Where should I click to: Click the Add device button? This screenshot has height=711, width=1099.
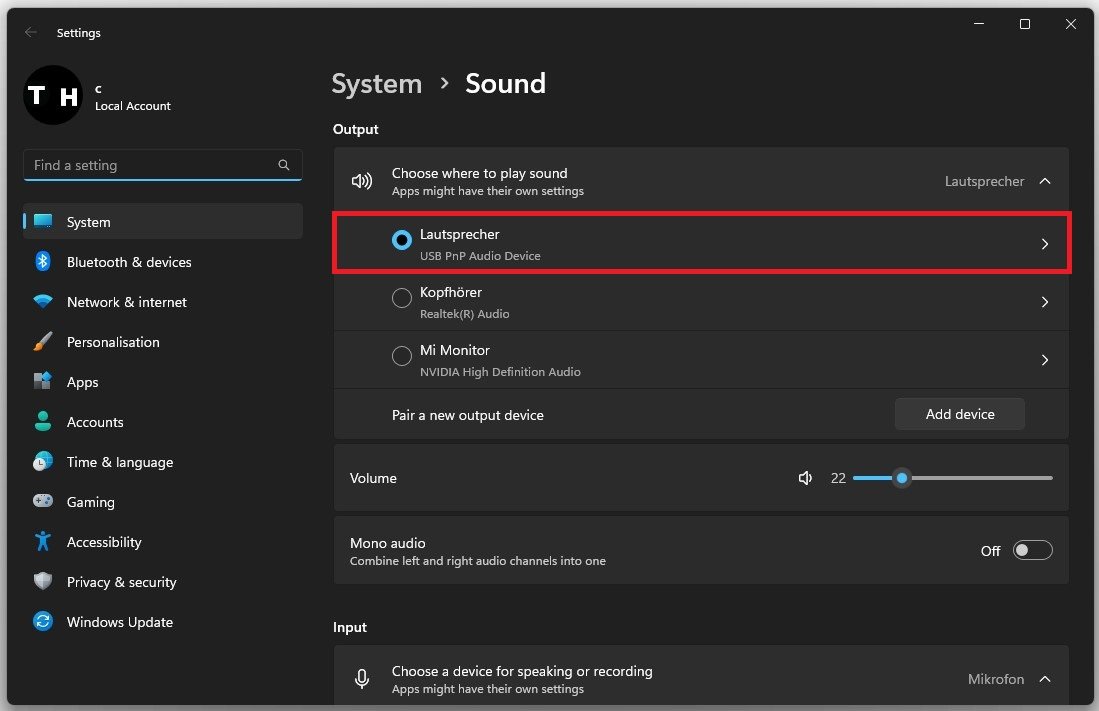tap(959, 414)
